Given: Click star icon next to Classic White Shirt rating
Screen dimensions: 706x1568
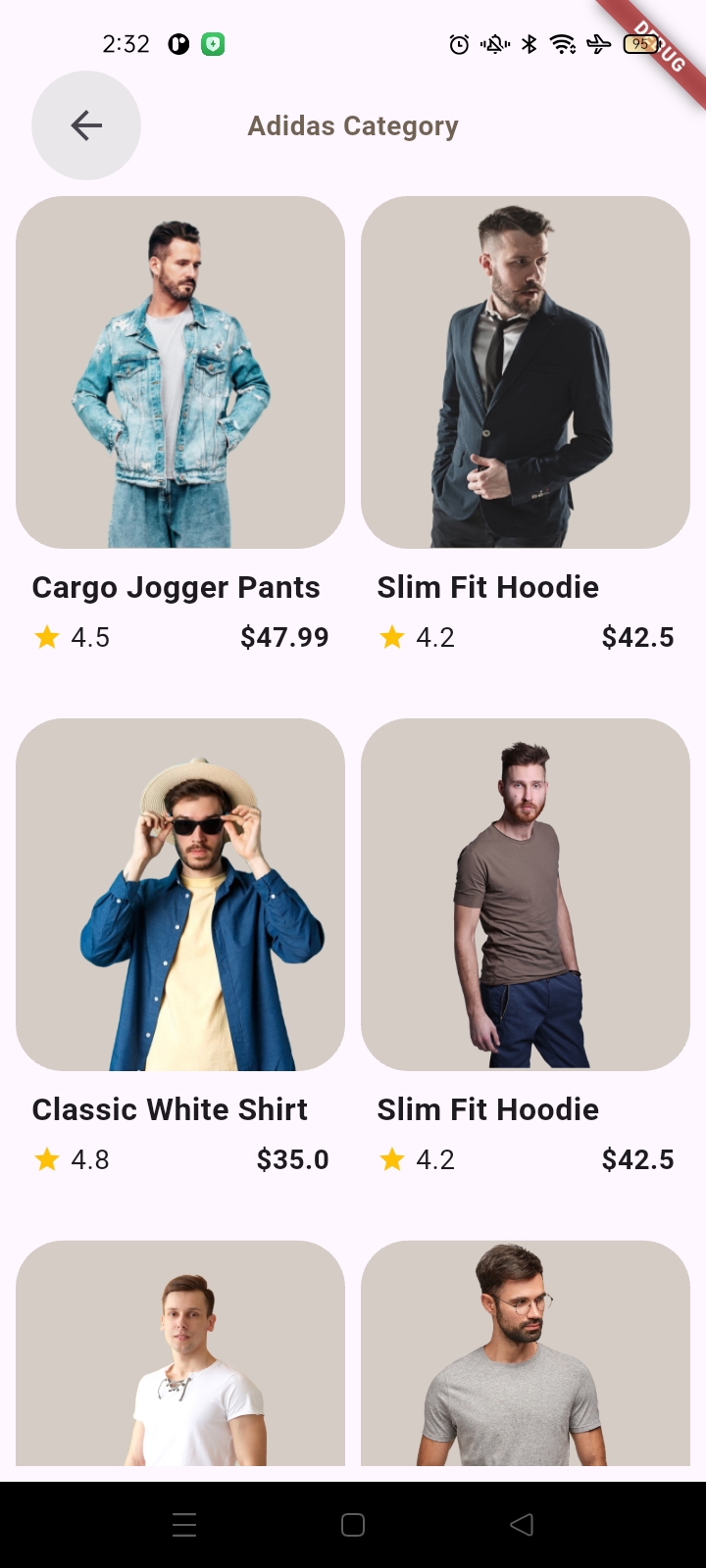Looking at the screenshot, I should (47, 1159).
